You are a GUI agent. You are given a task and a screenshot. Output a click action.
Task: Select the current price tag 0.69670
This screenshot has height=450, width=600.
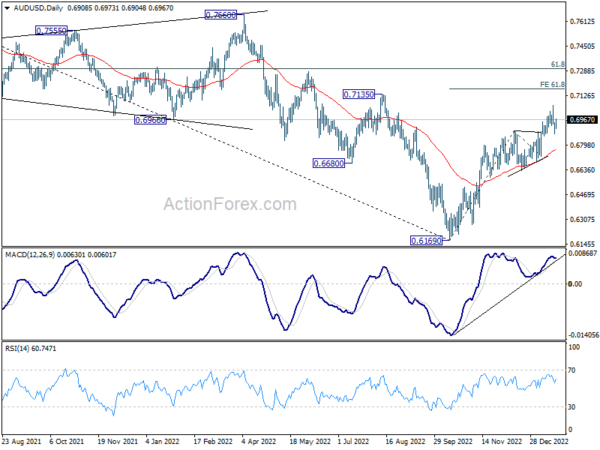[583, 120]
